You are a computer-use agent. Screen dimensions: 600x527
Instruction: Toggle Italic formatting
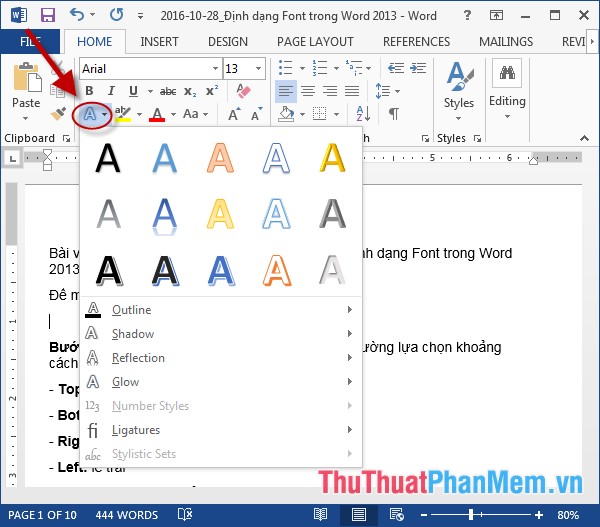click(x=111, y=91)
